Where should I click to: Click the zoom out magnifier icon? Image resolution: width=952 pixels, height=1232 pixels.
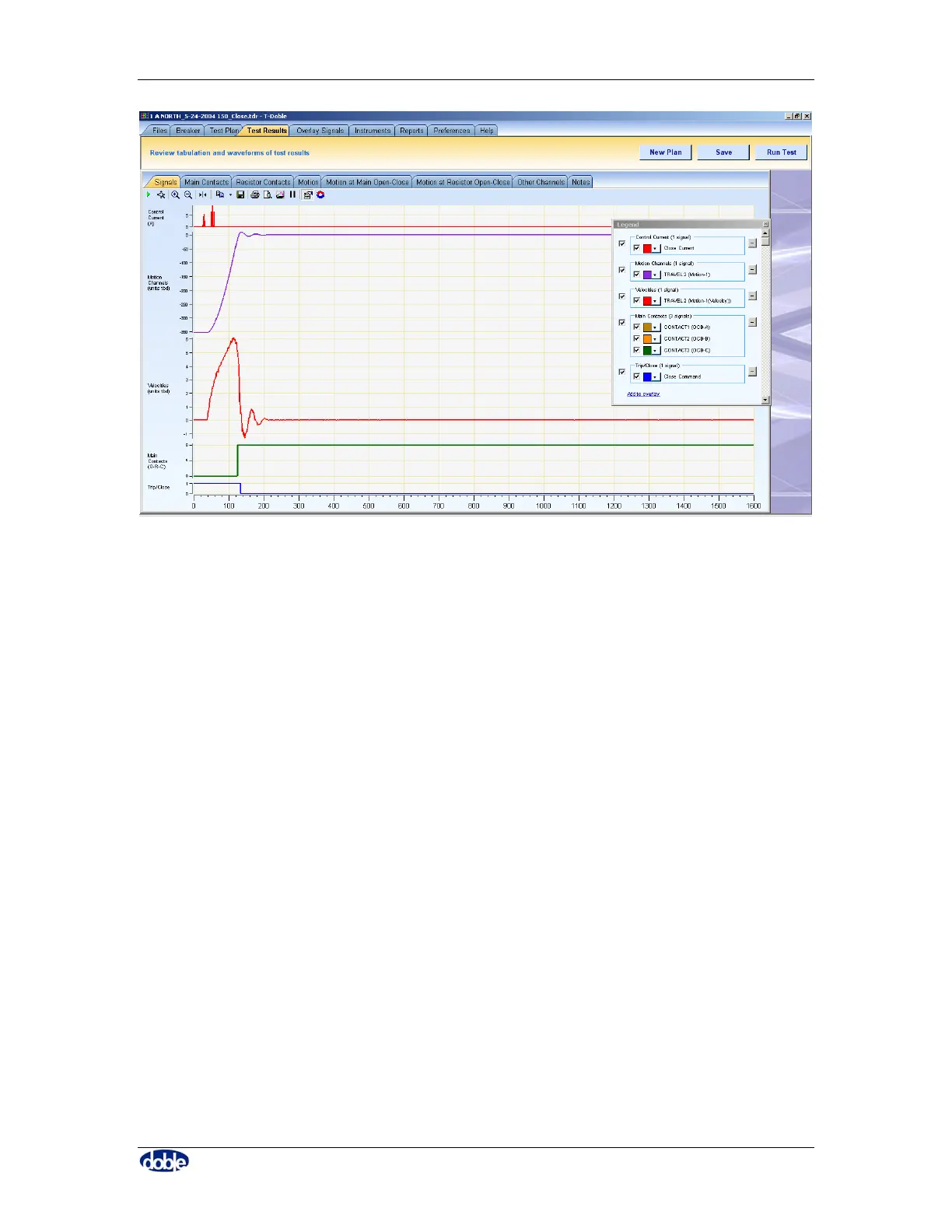pyautogui.click(x=188, y=194)
